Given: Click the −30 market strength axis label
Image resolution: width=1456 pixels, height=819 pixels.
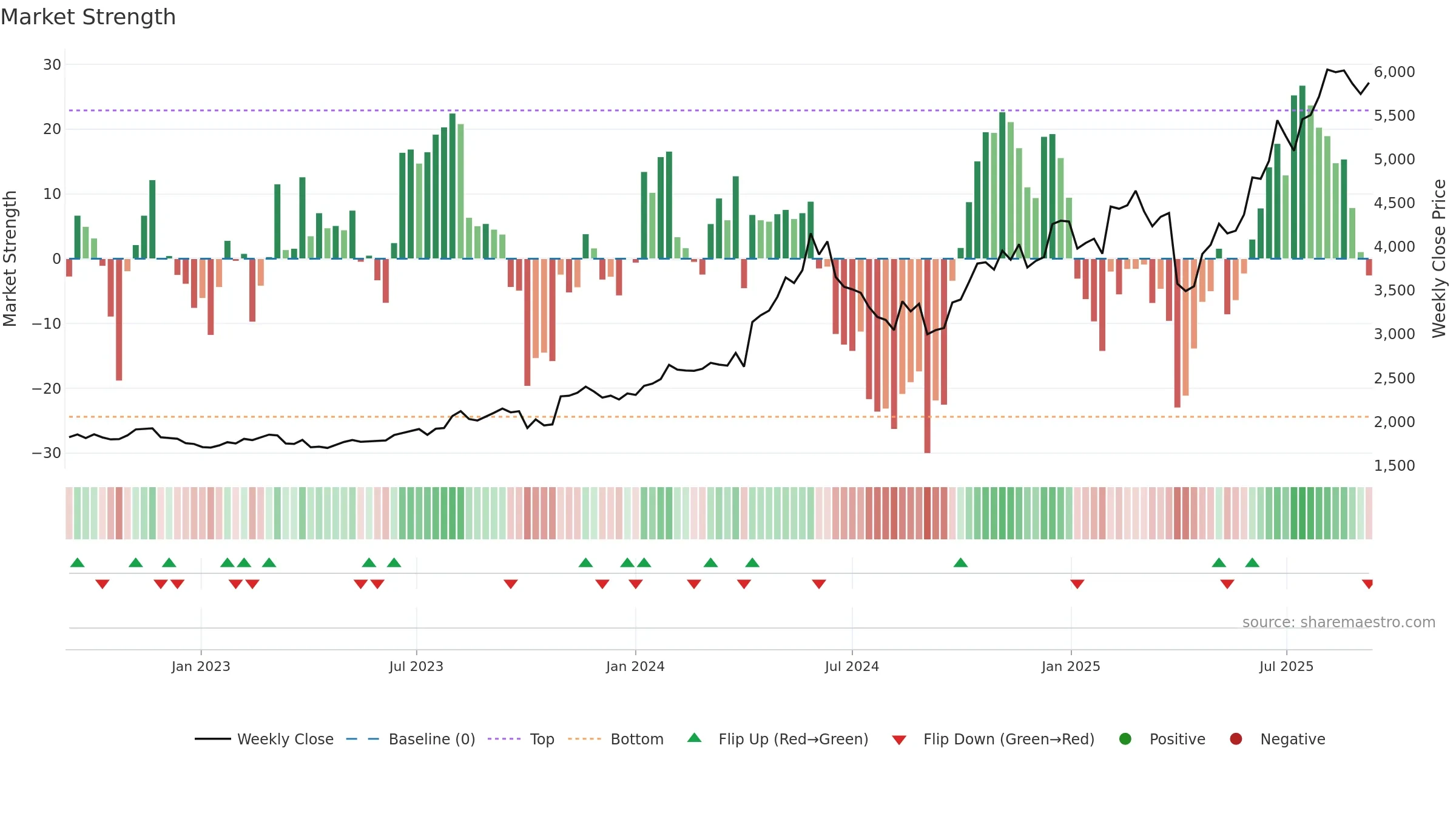Looking at the screenshot, I should 47,453.
